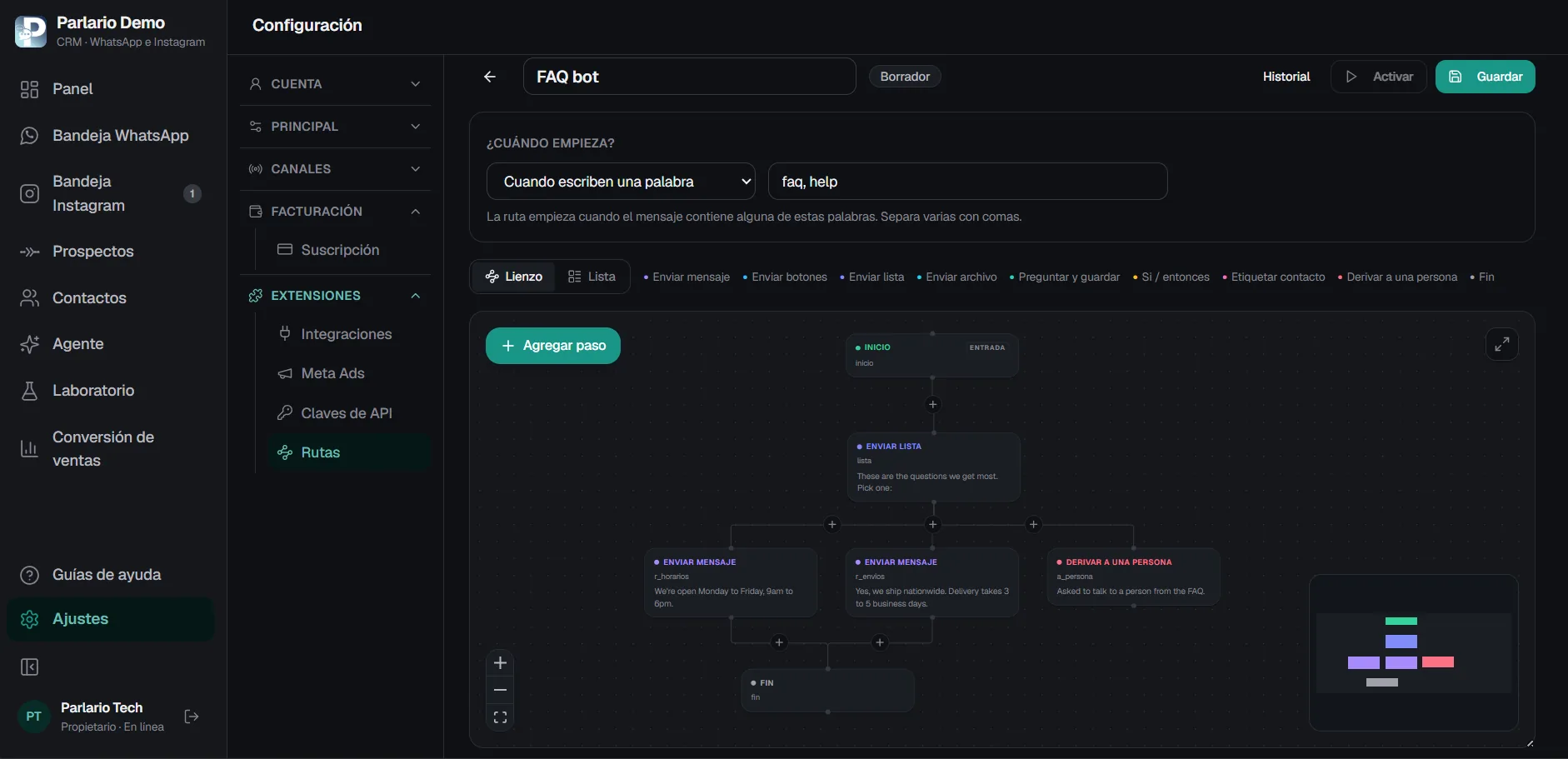The width and height of the screenshot is (1568, 759).
Task: Zoom out on the canvas
Action: click(500, 690)
